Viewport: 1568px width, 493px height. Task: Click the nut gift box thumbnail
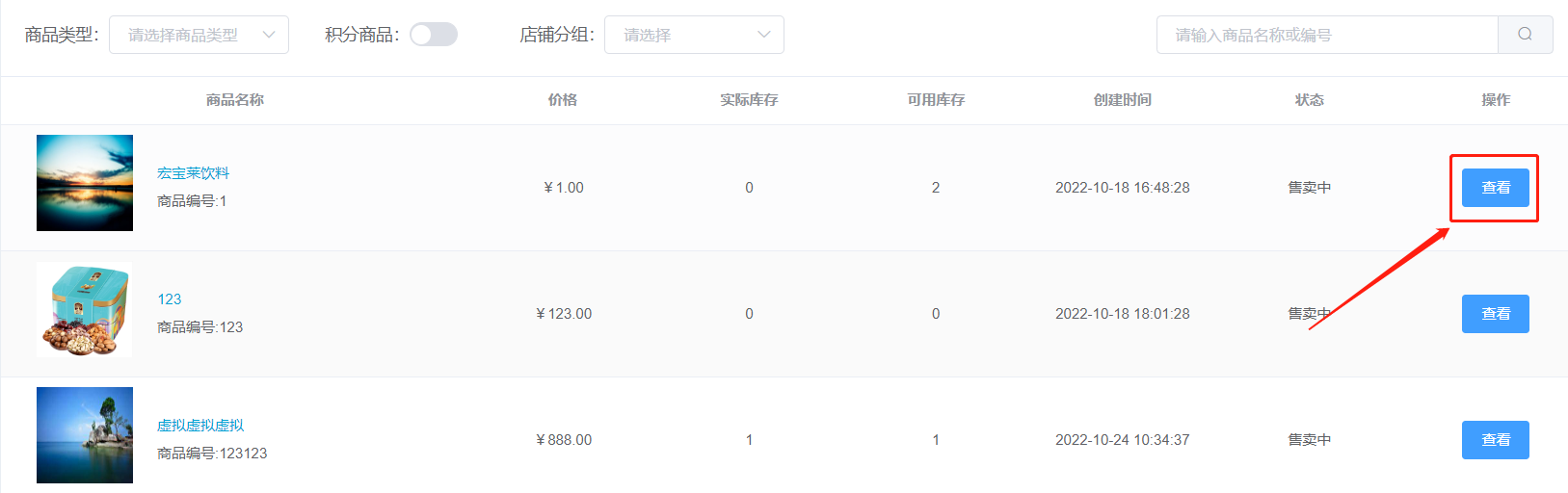tap(85, 309)
